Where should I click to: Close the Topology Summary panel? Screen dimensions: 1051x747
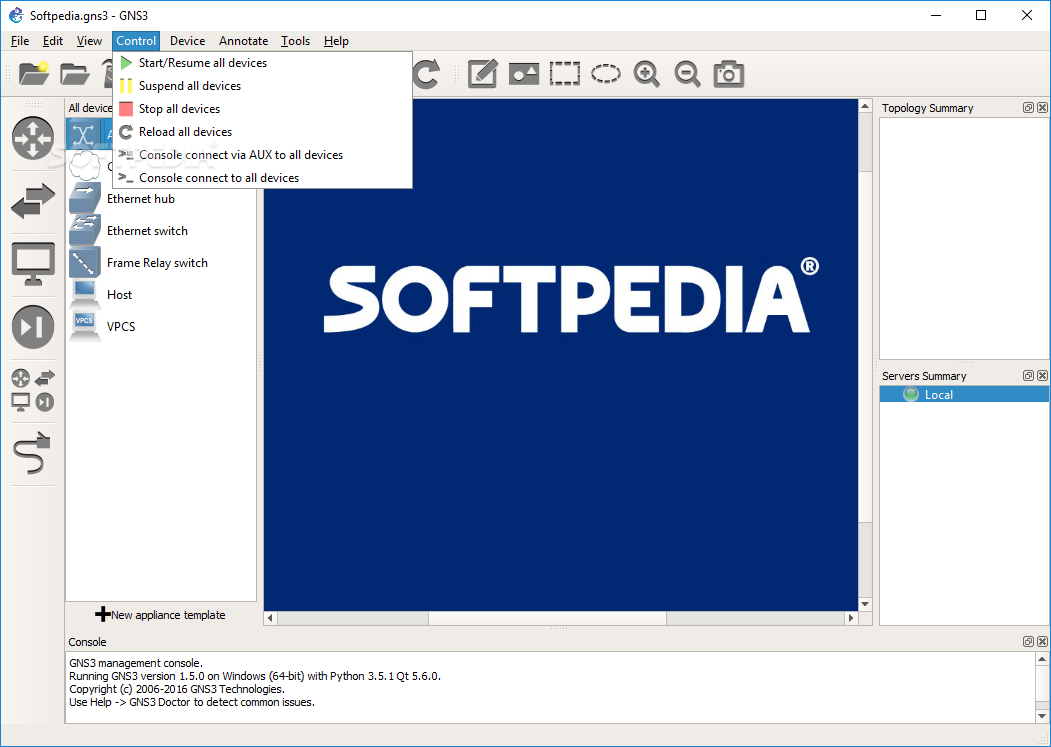click(x=1042, y=107)
